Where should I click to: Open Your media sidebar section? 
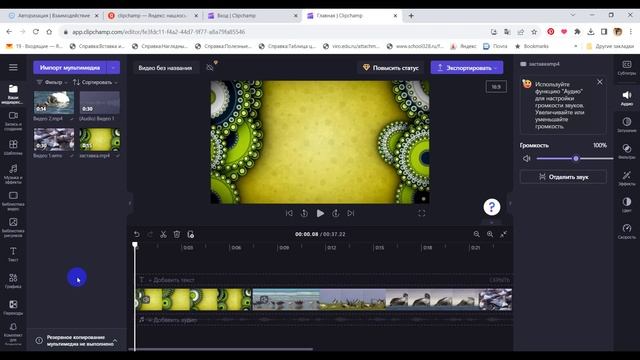(13, 93)
